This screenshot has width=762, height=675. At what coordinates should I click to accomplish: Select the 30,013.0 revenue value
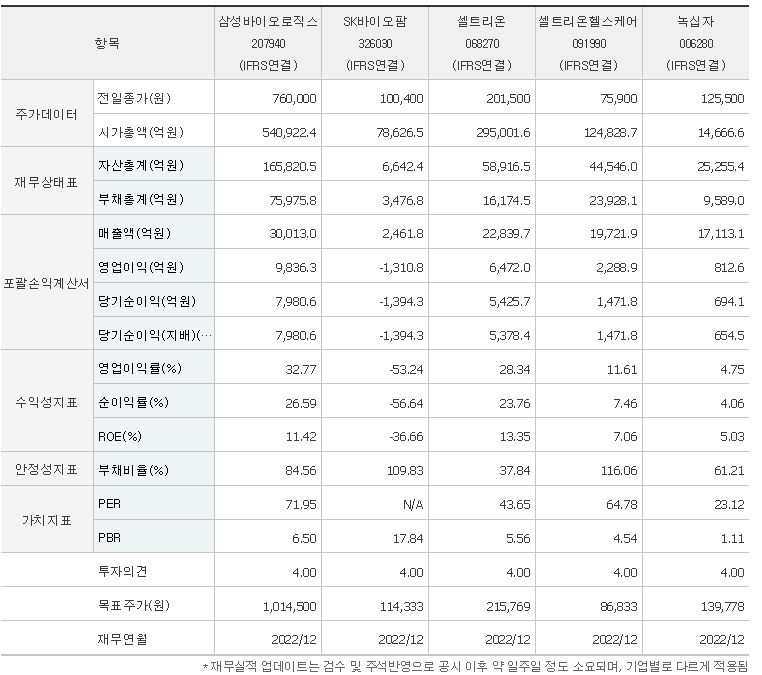point(293,234)
